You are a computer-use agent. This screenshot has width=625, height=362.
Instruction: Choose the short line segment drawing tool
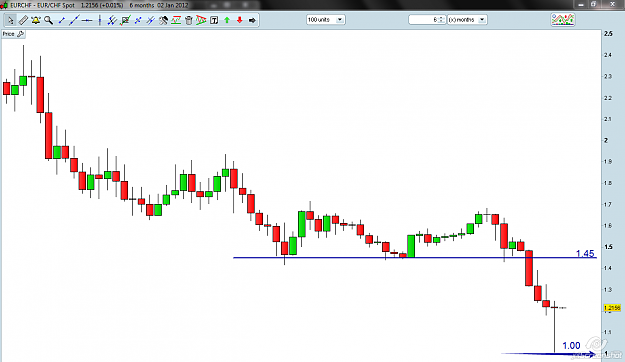[x=61, y=20]
